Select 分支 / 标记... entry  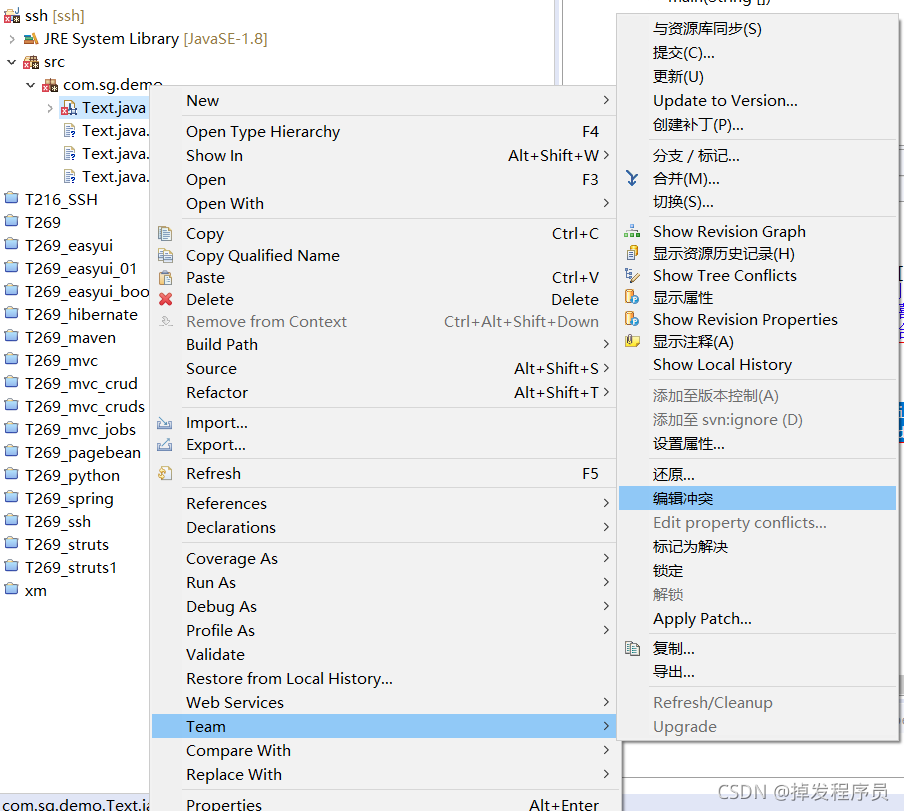pyautogui.click(x=757, y=156)
